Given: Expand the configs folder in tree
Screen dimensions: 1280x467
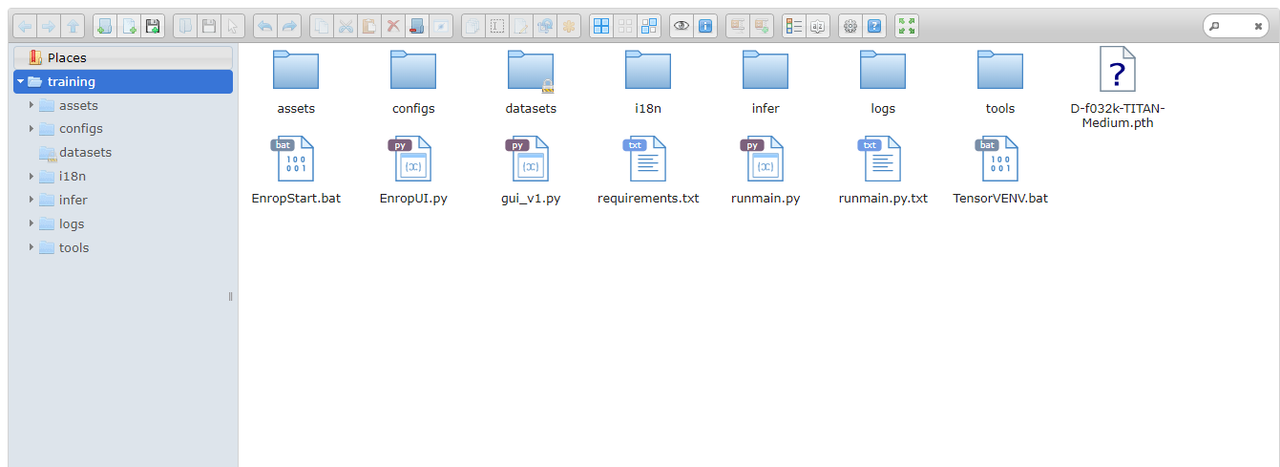Looking at the screenshot, I should click(x=31, y=129).
